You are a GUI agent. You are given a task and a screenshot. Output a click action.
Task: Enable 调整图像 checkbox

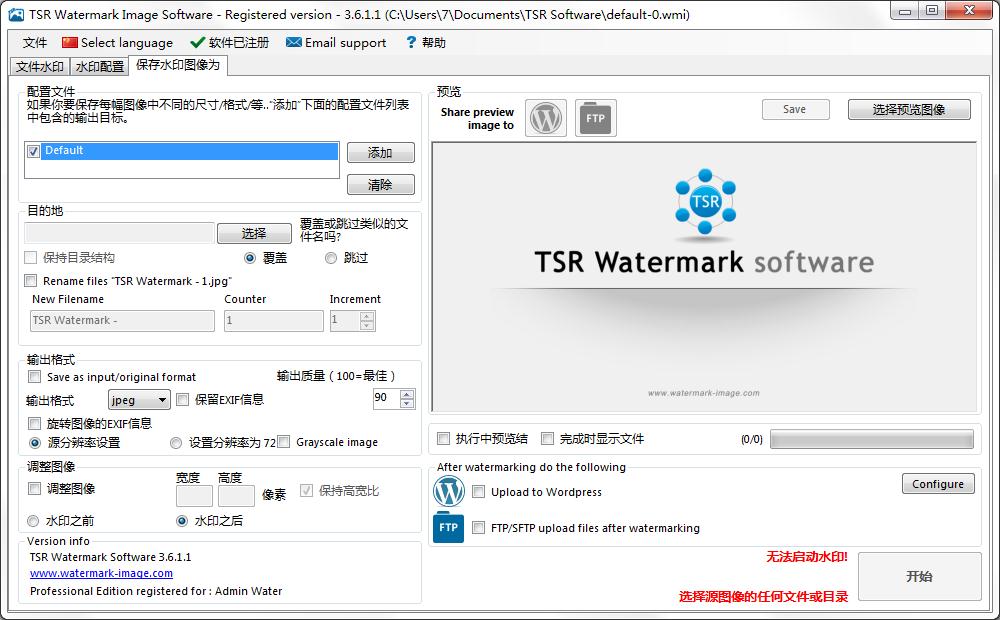click(34, 489)
